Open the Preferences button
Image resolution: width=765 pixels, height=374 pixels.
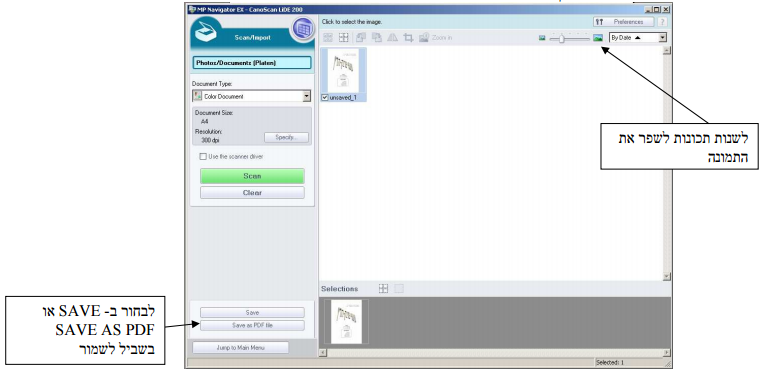(624, 22)
